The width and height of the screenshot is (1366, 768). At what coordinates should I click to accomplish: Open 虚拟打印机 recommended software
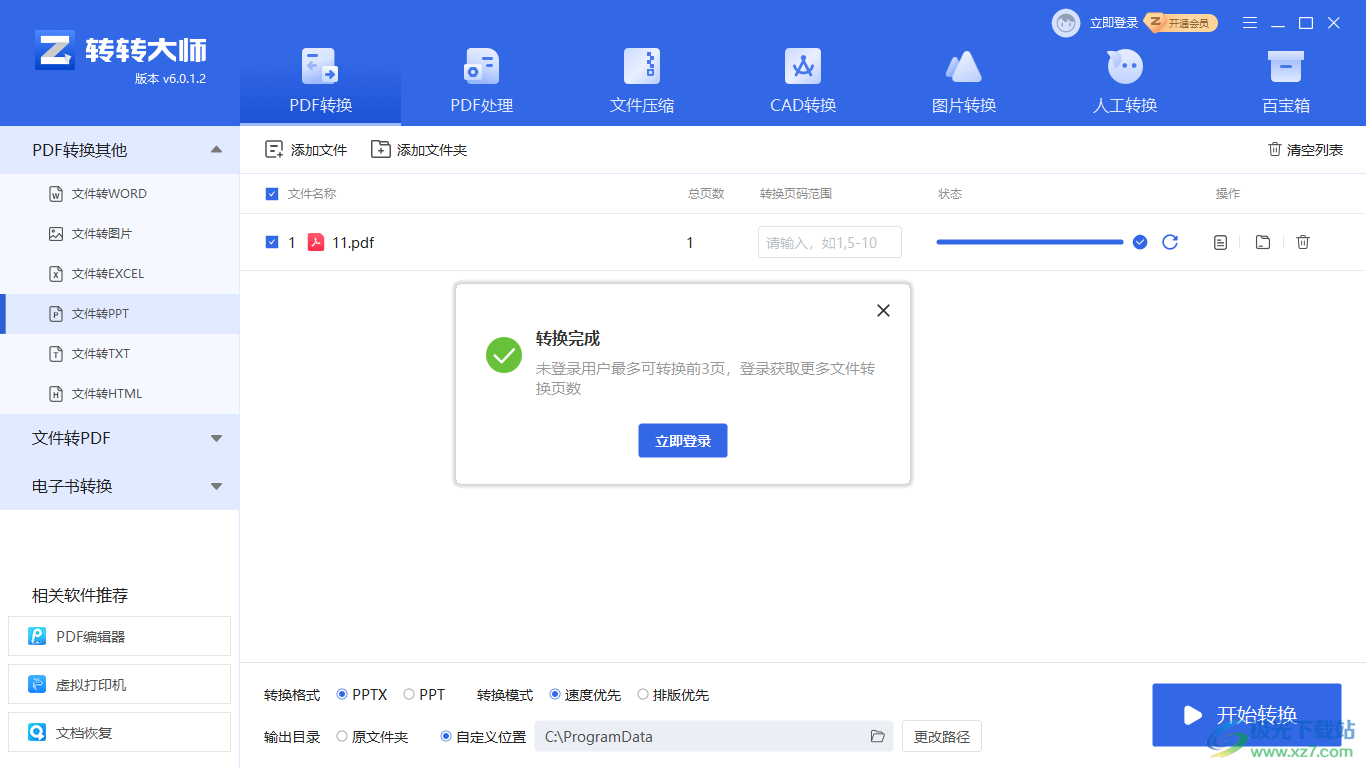point(119,684)
